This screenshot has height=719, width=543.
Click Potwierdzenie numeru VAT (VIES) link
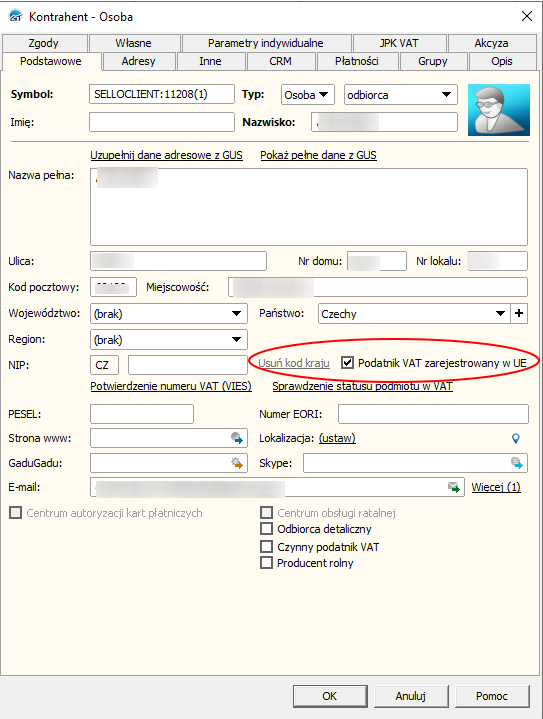click(171, 386)
